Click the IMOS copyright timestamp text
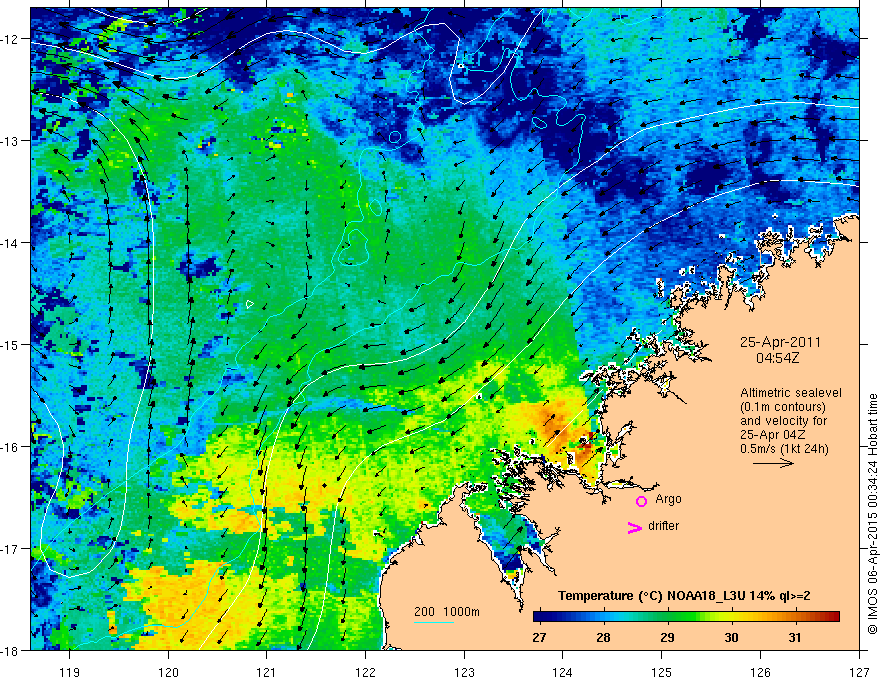Screen dimensions: 880x680 pos(872,515)
